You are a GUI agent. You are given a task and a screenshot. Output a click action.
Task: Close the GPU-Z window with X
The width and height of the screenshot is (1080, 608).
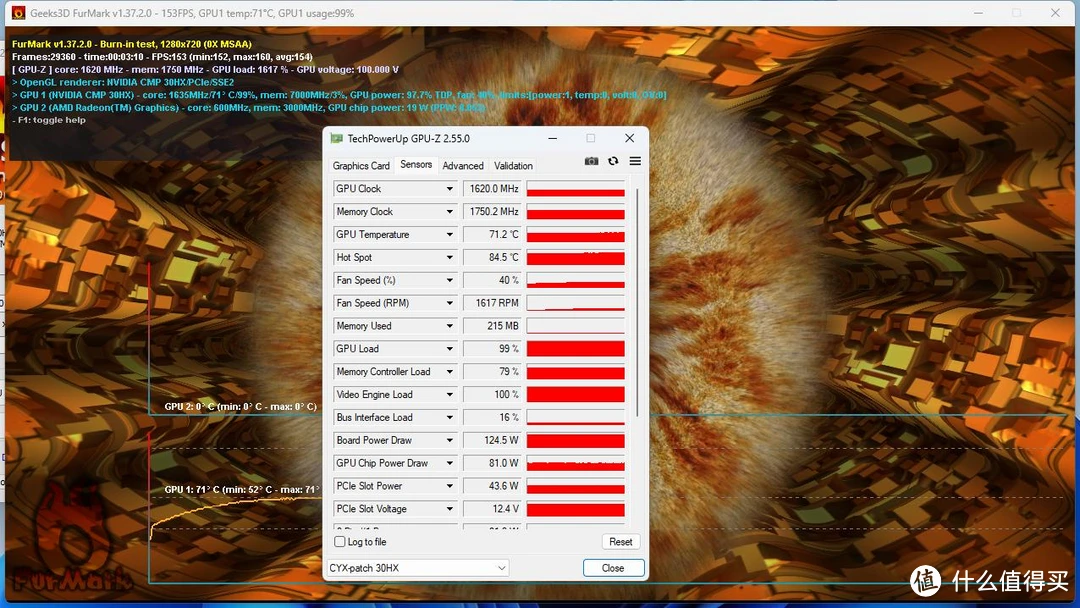(630, 138)
